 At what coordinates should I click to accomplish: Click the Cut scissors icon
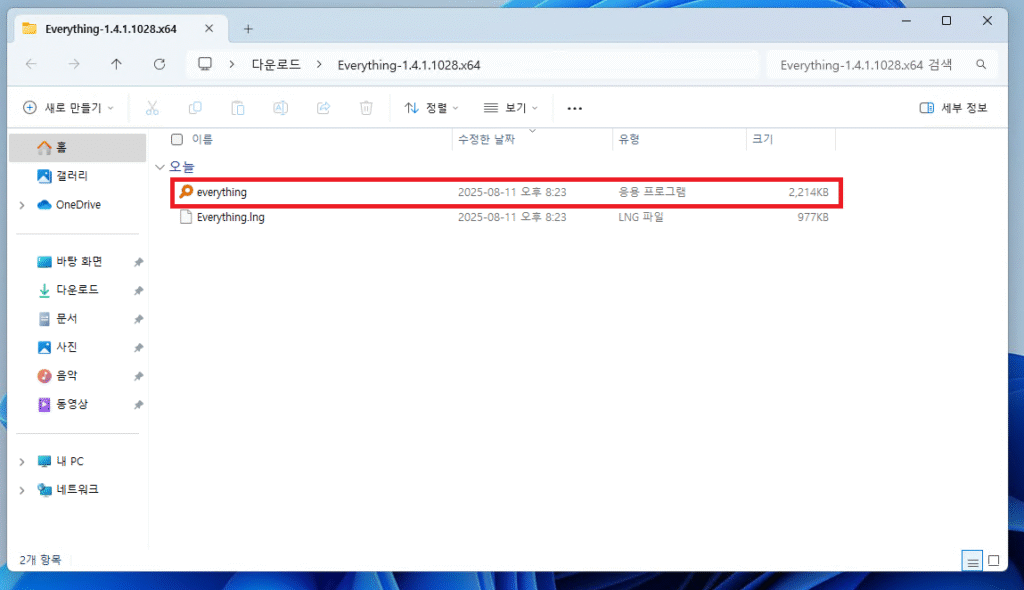point(152,108)
